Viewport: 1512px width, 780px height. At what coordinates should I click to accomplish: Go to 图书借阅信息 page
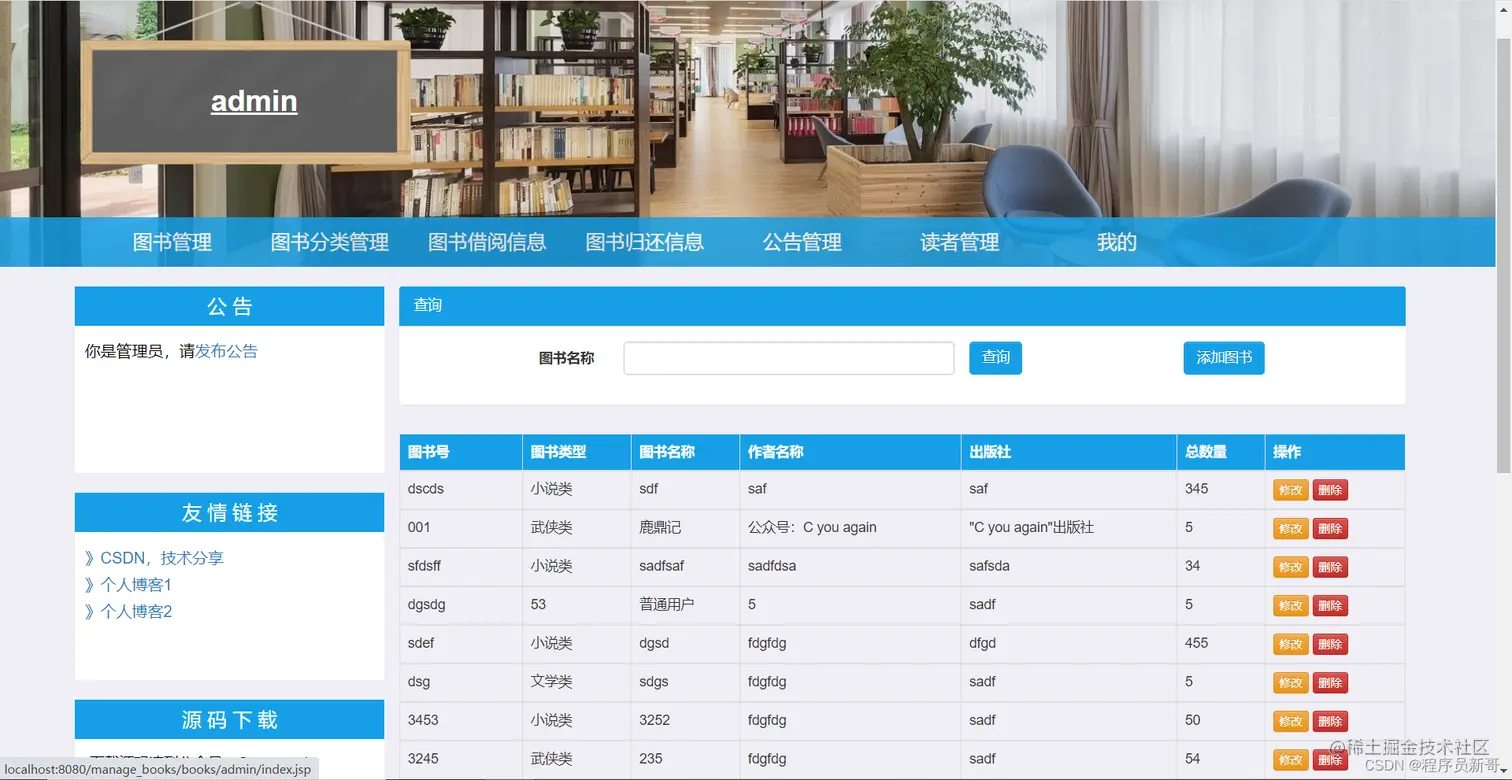click(x=487, y=242)
